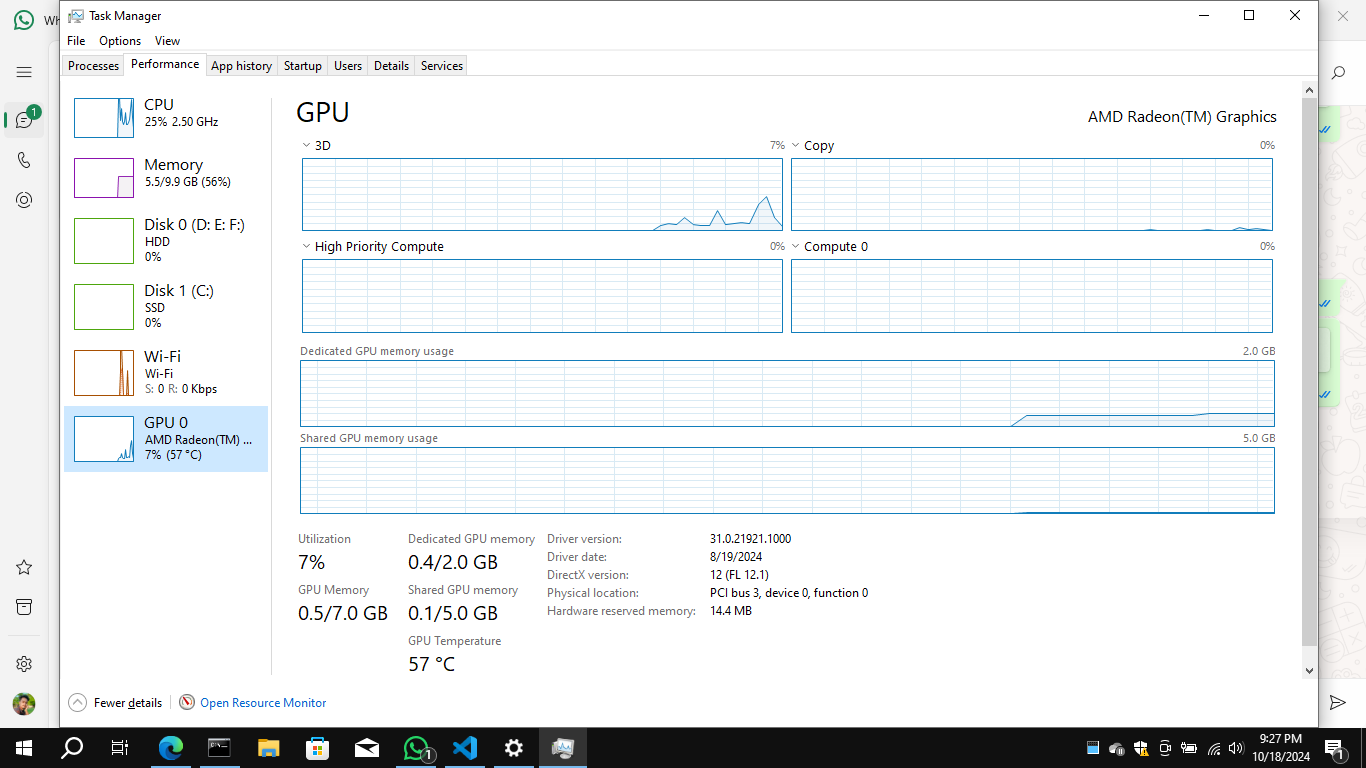
Task: Click WhatsApp search magnifier icon
Action: click(1339, 73)
